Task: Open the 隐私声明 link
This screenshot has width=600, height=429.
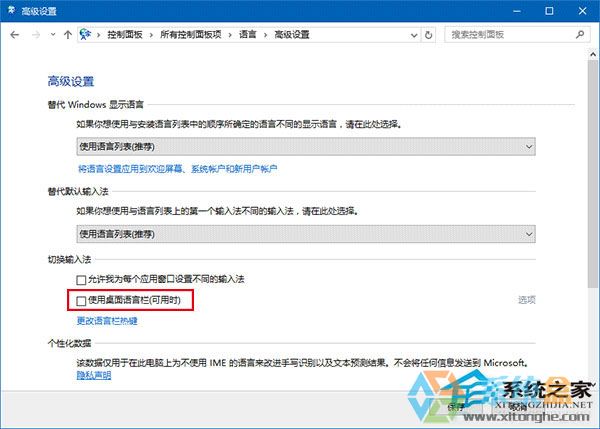Action: click(x=94, y=375)
